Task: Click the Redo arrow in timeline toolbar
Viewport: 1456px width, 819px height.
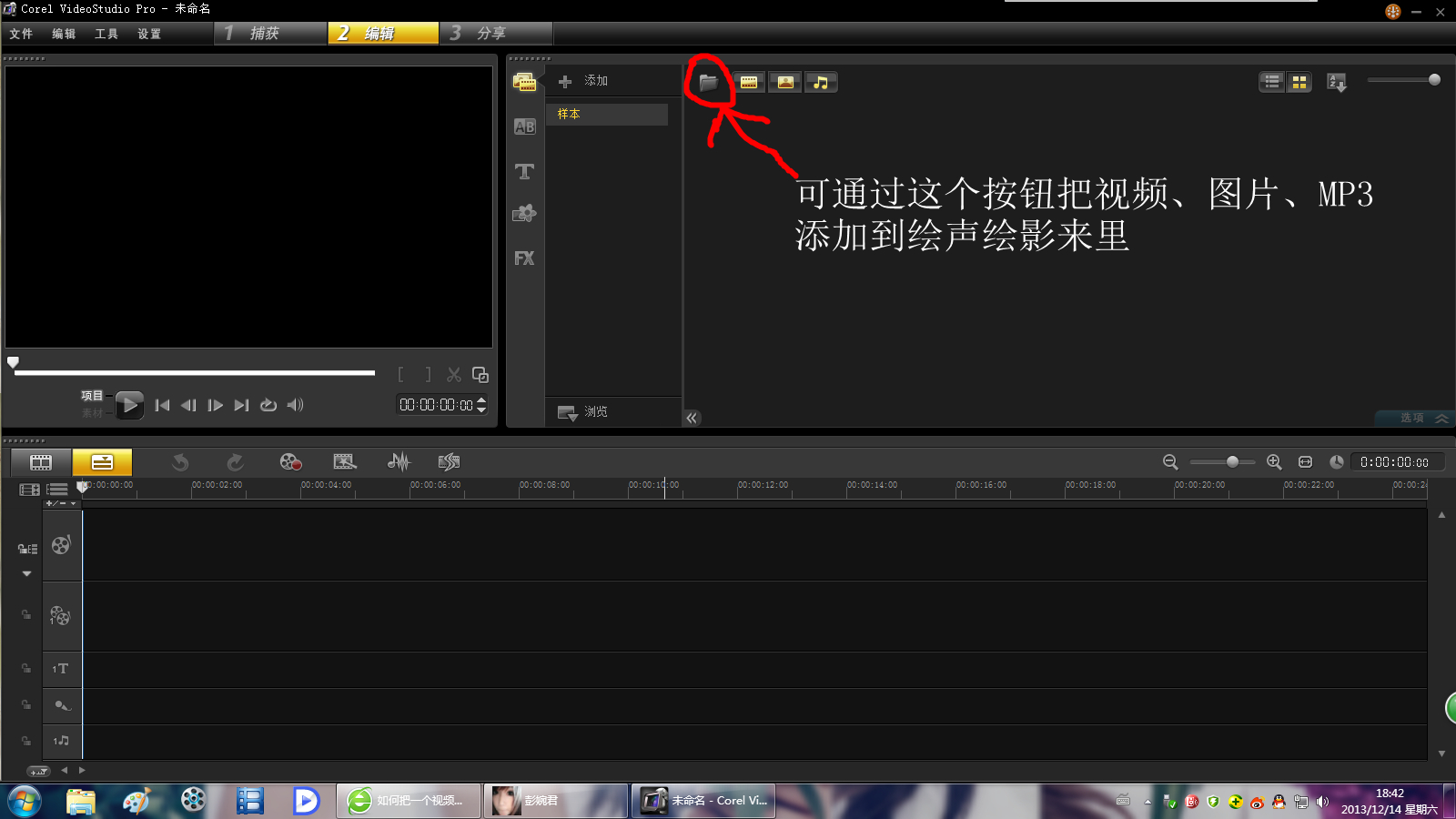Action: (x=235, y=462)
